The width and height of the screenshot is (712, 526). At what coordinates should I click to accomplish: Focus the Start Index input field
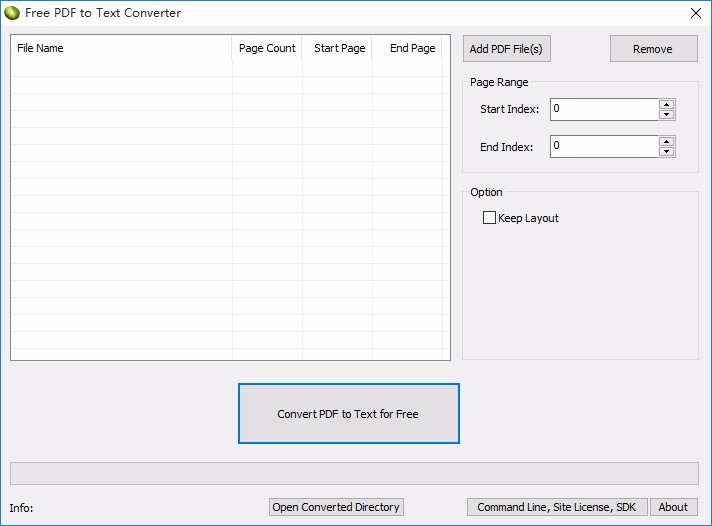click(x=604, y=109)
